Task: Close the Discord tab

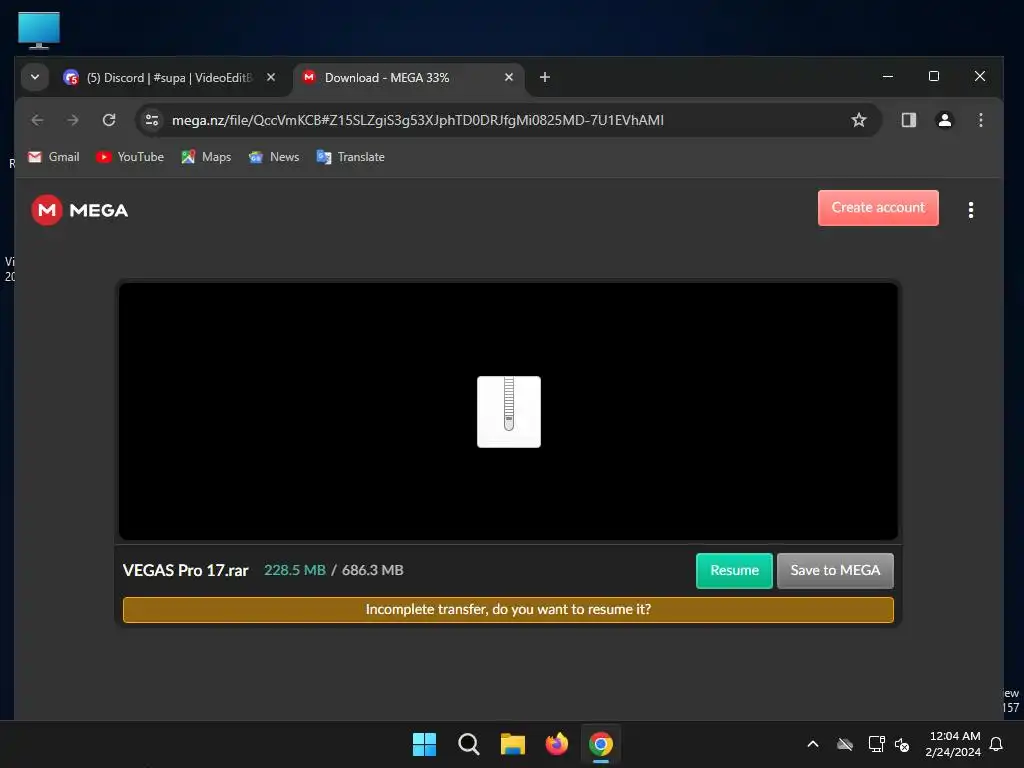Action: click(x=270, y=77)
